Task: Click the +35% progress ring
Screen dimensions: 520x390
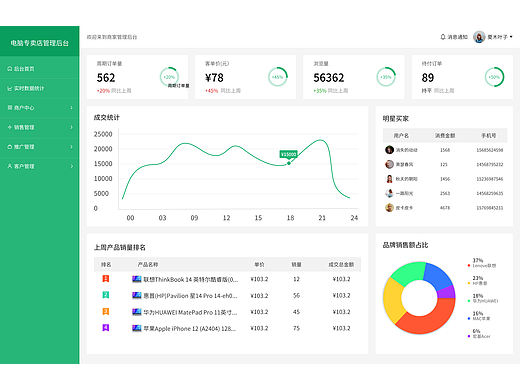Action: point(386,77)
